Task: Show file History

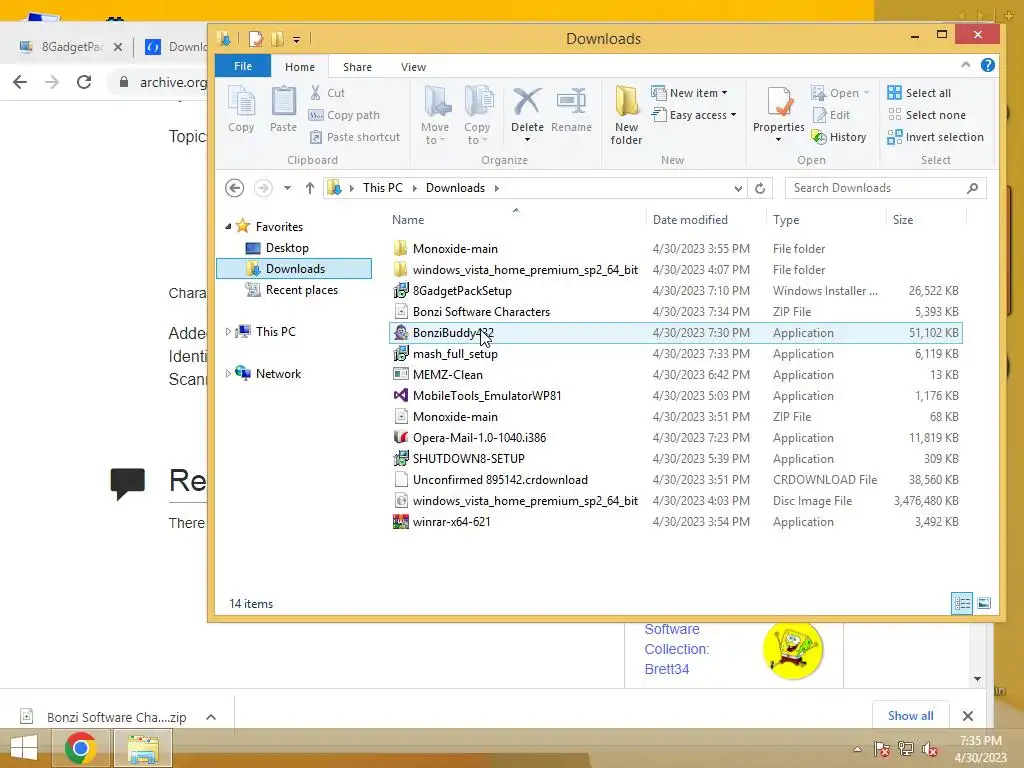Action: coord(839,137)
